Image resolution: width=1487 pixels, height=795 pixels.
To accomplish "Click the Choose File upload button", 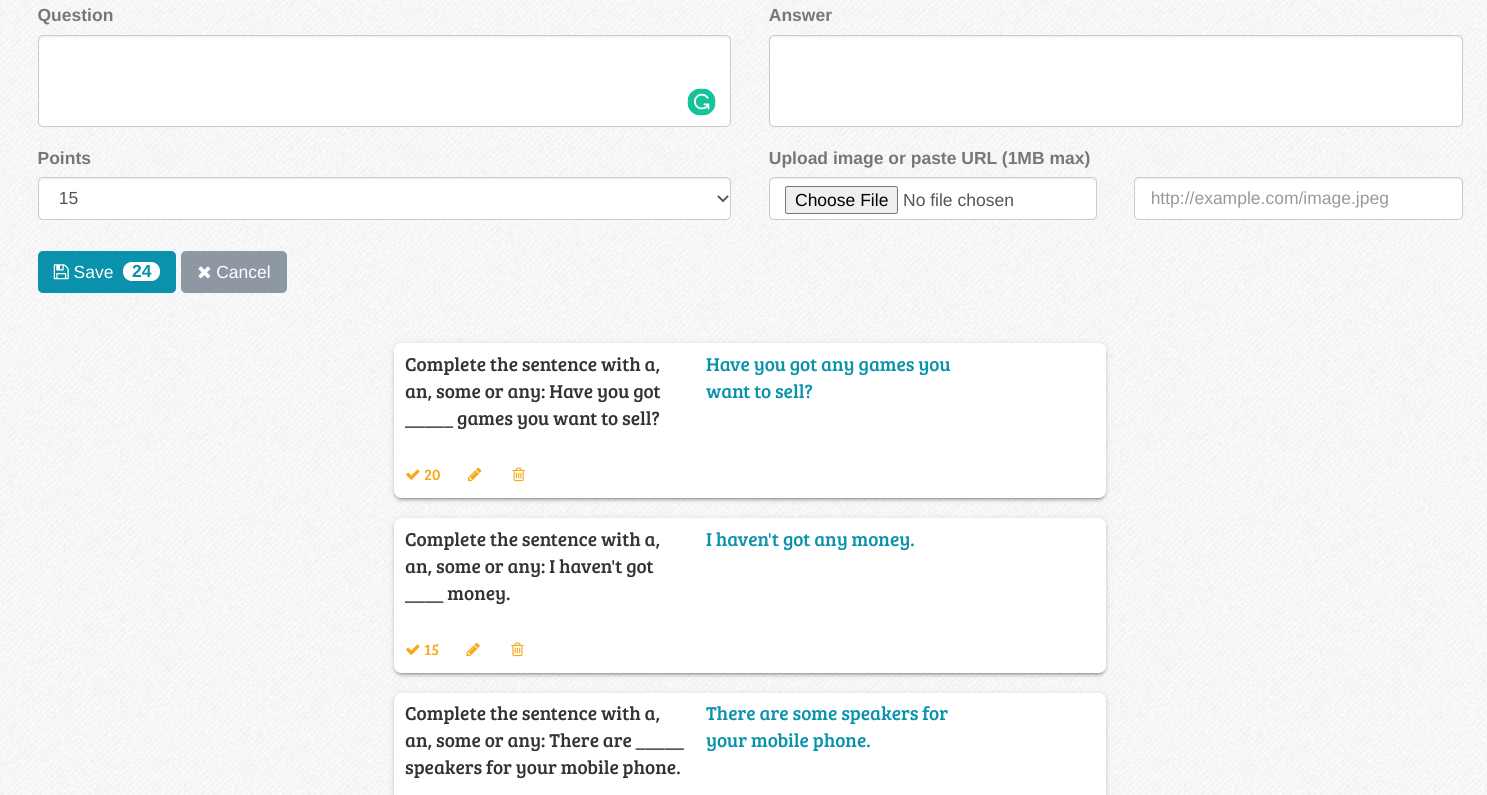I will (x=841, y=200).
